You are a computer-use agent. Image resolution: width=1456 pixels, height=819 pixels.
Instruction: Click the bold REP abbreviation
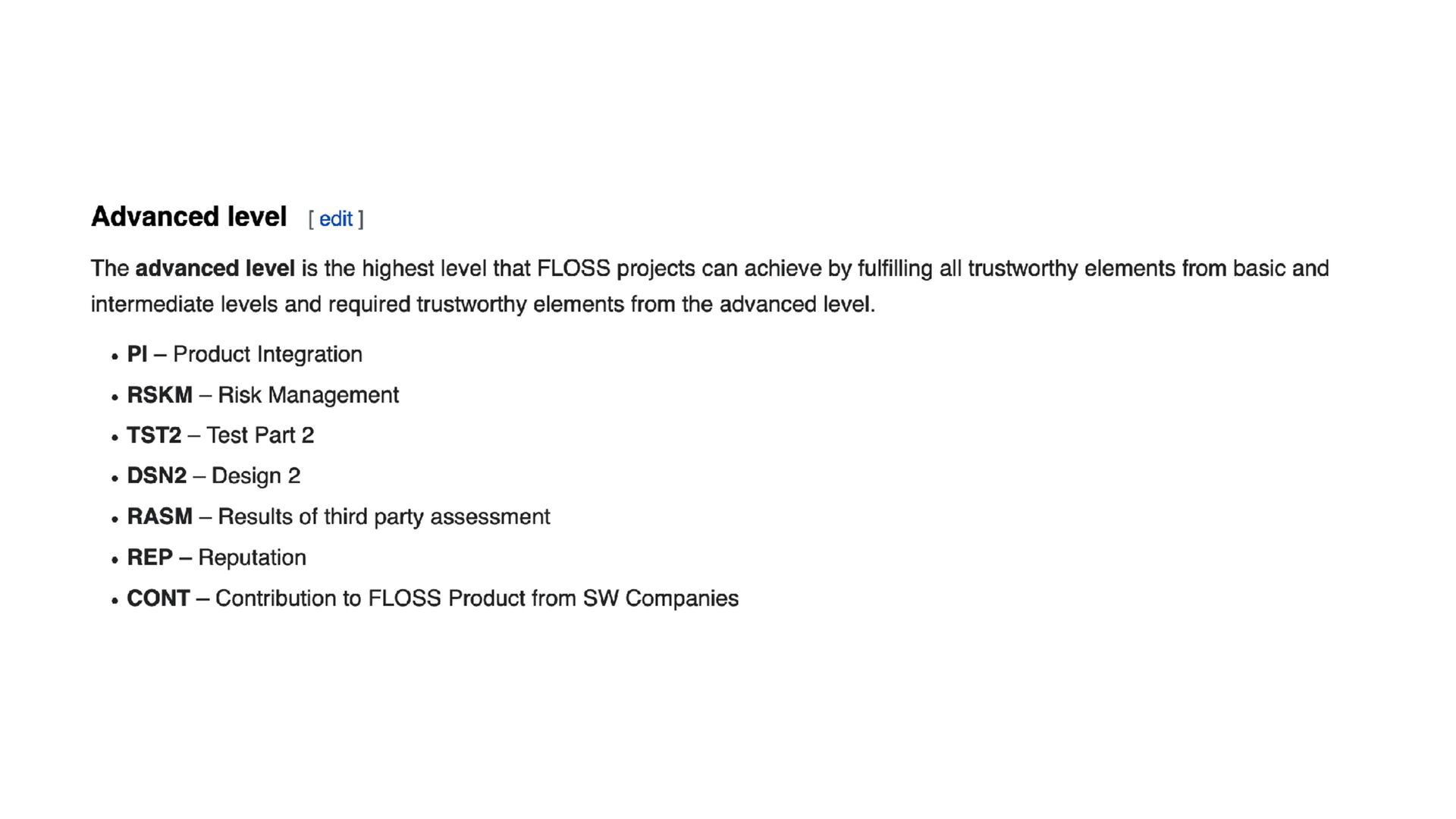149,557
